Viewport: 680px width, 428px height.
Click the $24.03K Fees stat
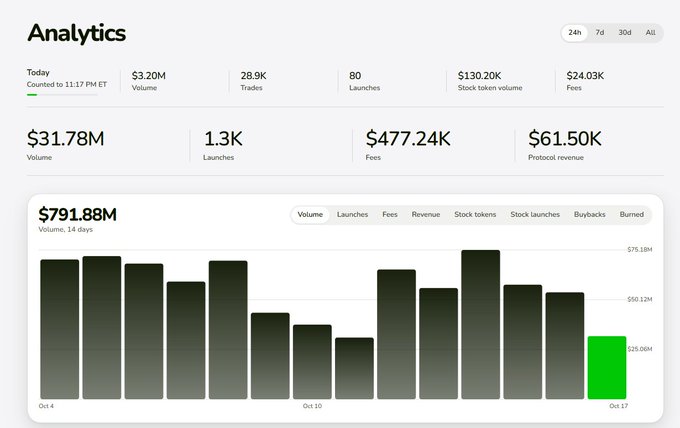[585, 81]
